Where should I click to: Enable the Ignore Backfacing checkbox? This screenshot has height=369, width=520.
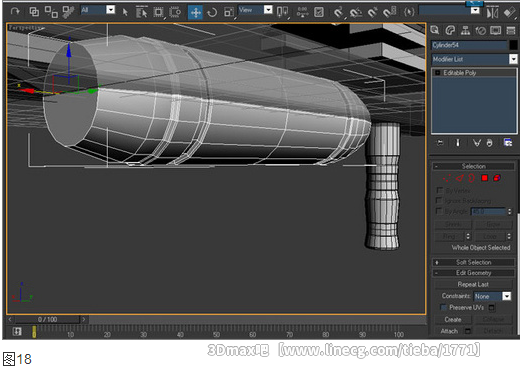point(439,200)
